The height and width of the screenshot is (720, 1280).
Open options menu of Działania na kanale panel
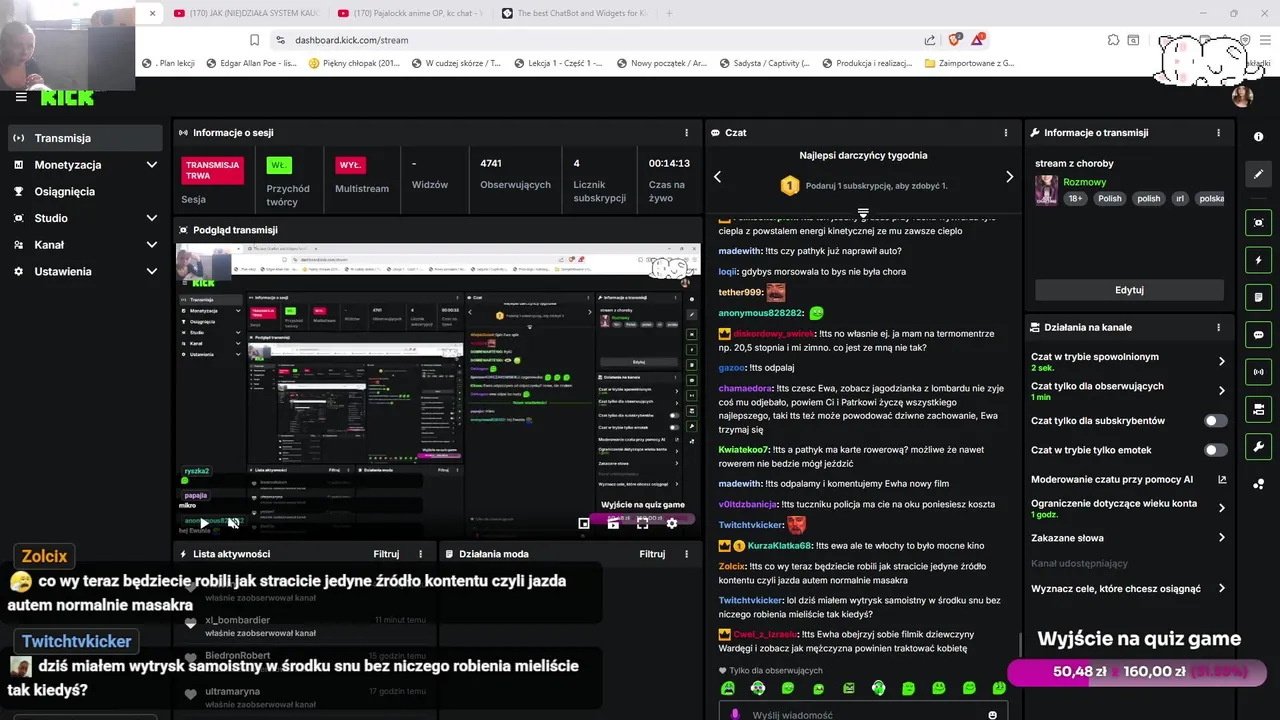click(x=1218, y=327)
